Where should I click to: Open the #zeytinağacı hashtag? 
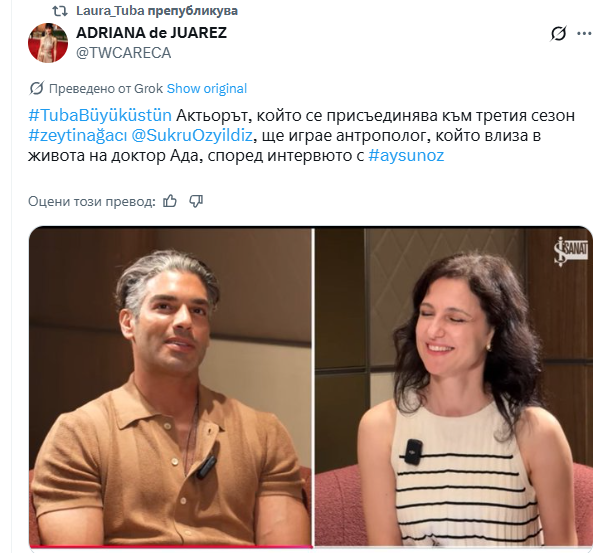tap(78, 135)
